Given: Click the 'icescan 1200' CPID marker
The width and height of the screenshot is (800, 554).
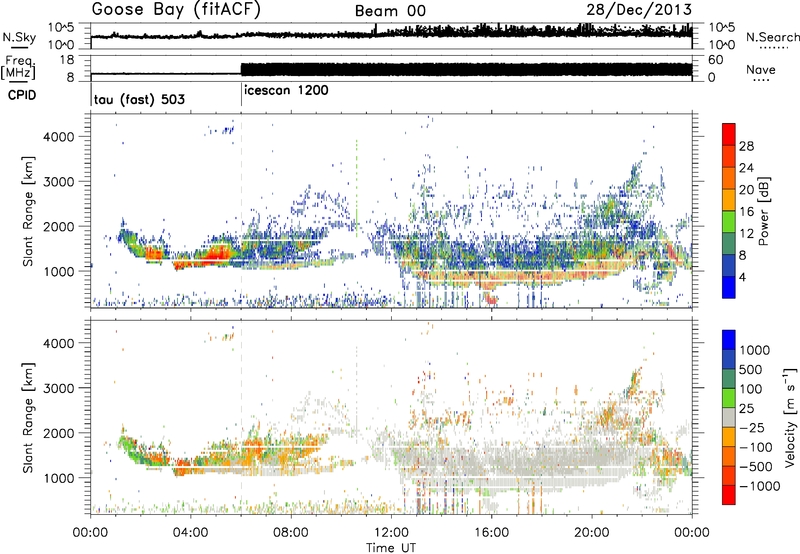Looking at the screenshot, I should [286, 90].
